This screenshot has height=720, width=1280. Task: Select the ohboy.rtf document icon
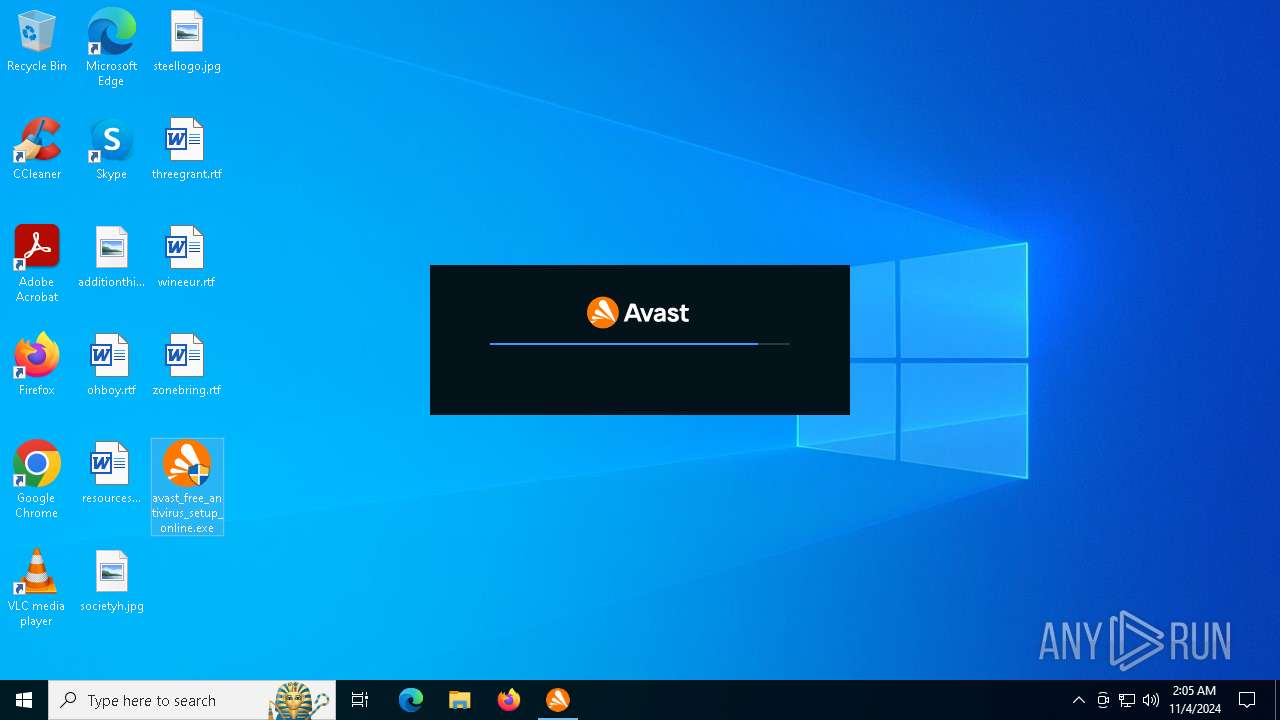[111, 366]
